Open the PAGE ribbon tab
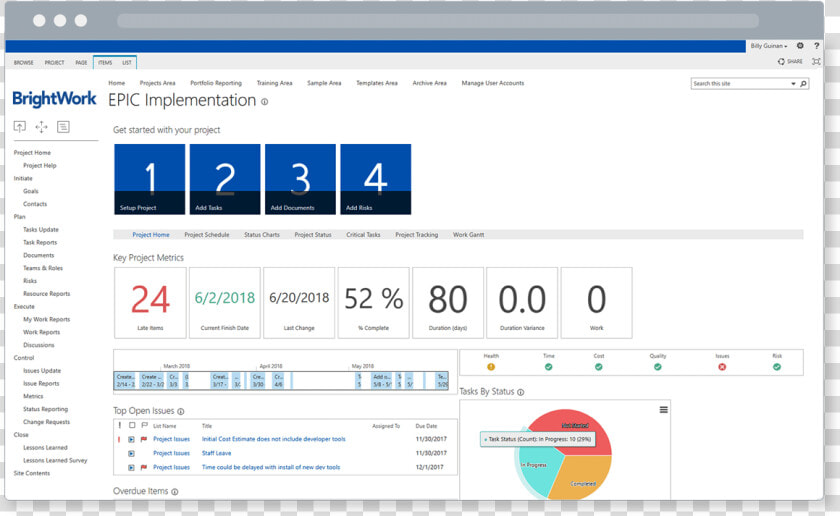This screenshot has width=840, height=516. pos(81,63)
